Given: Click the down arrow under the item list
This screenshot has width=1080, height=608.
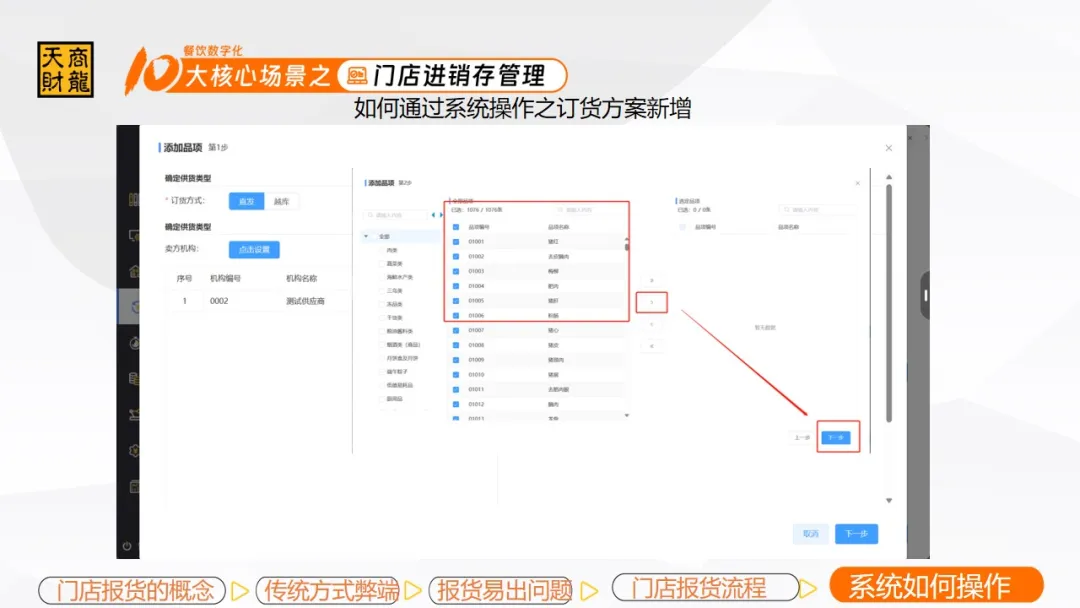Looking at the screenshot, I should [x=627, y=414].
